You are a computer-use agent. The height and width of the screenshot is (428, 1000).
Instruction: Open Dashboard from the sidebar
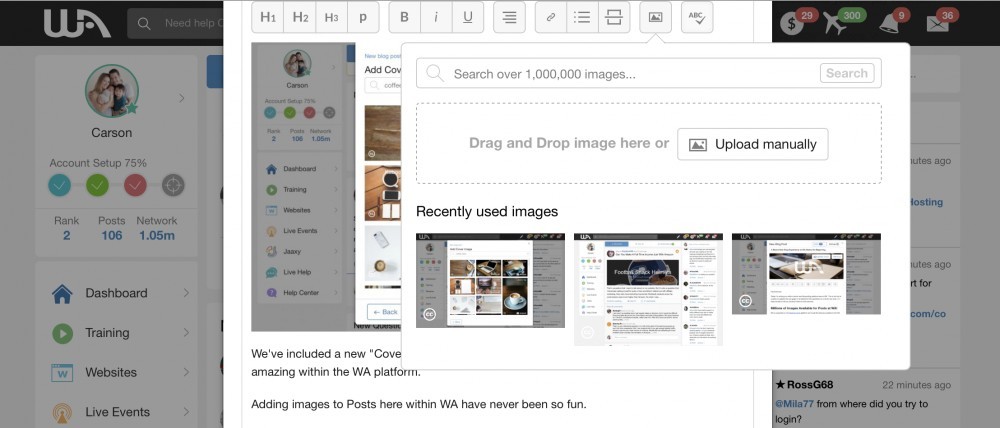click(x=117, y=293)
